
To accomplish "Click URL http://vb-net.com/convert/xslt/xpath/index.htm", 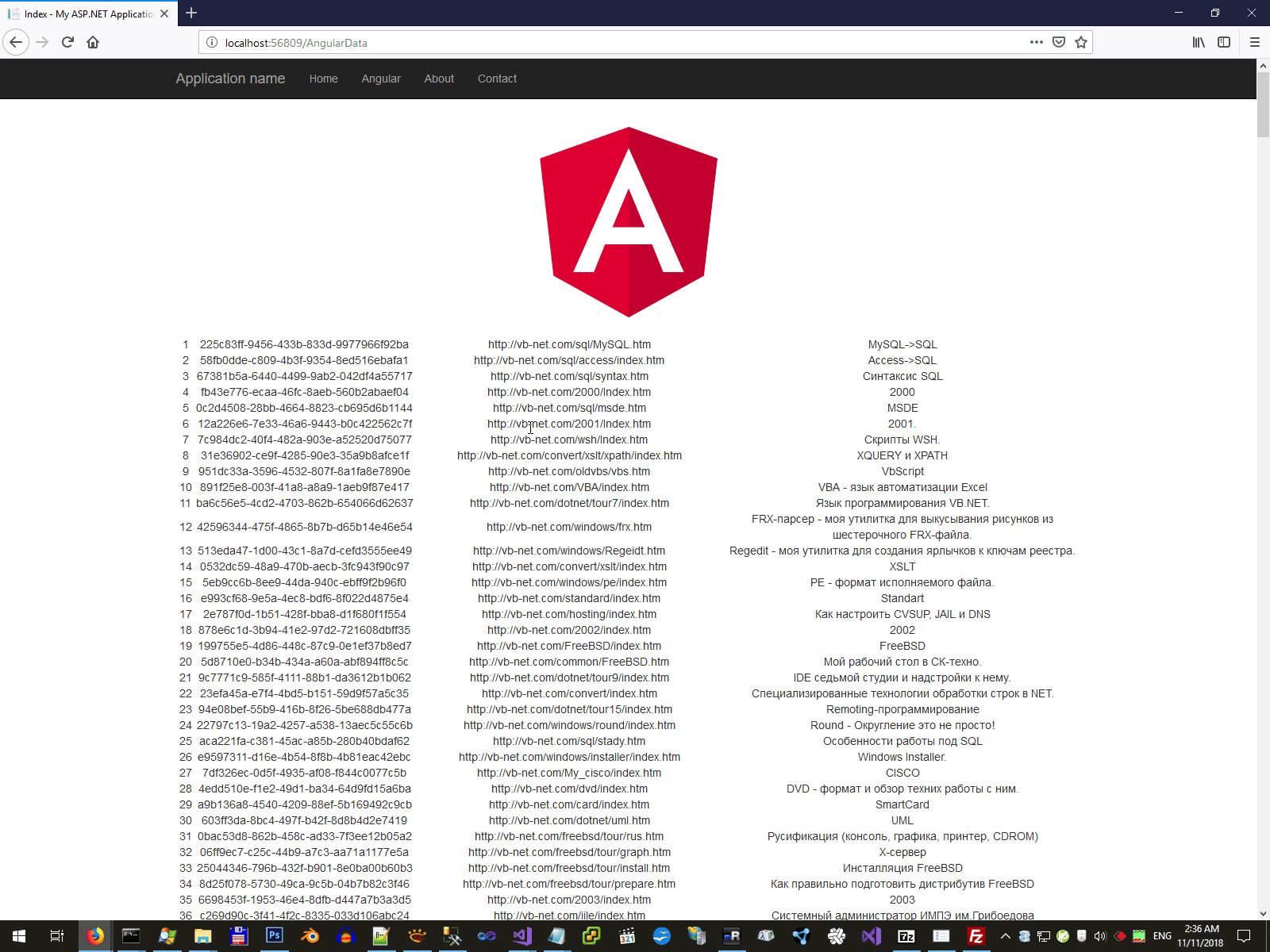I will 569,455.
